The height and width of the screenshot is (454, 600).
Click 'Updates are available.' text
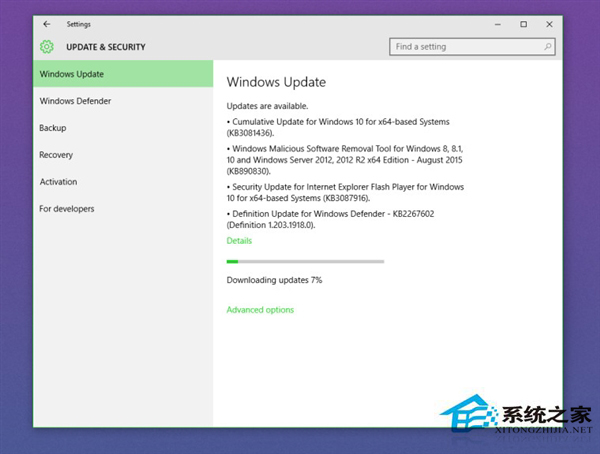tap(267, 106)
